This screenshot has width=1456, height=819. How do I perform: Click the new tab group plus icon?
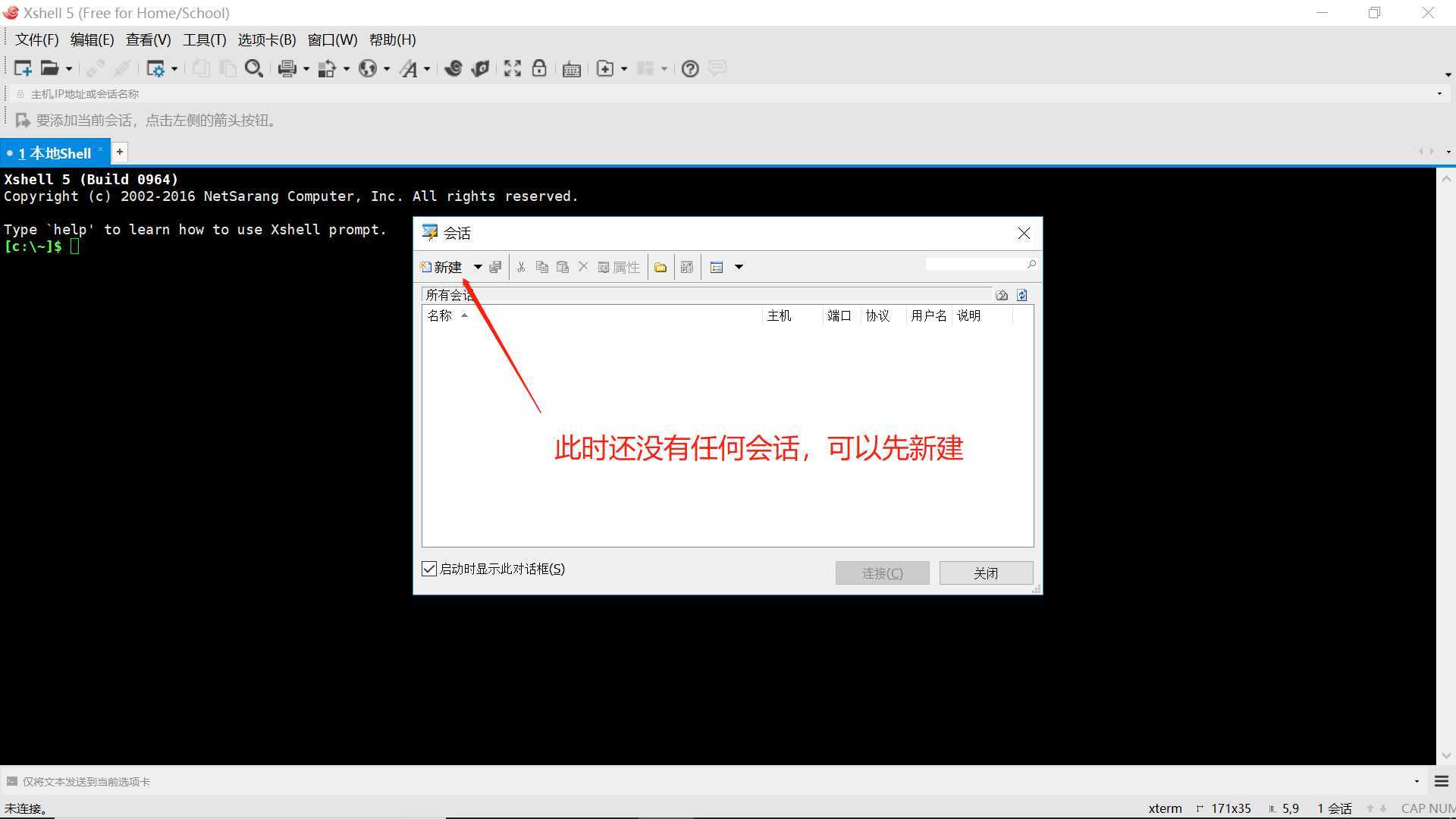(605, 69)
